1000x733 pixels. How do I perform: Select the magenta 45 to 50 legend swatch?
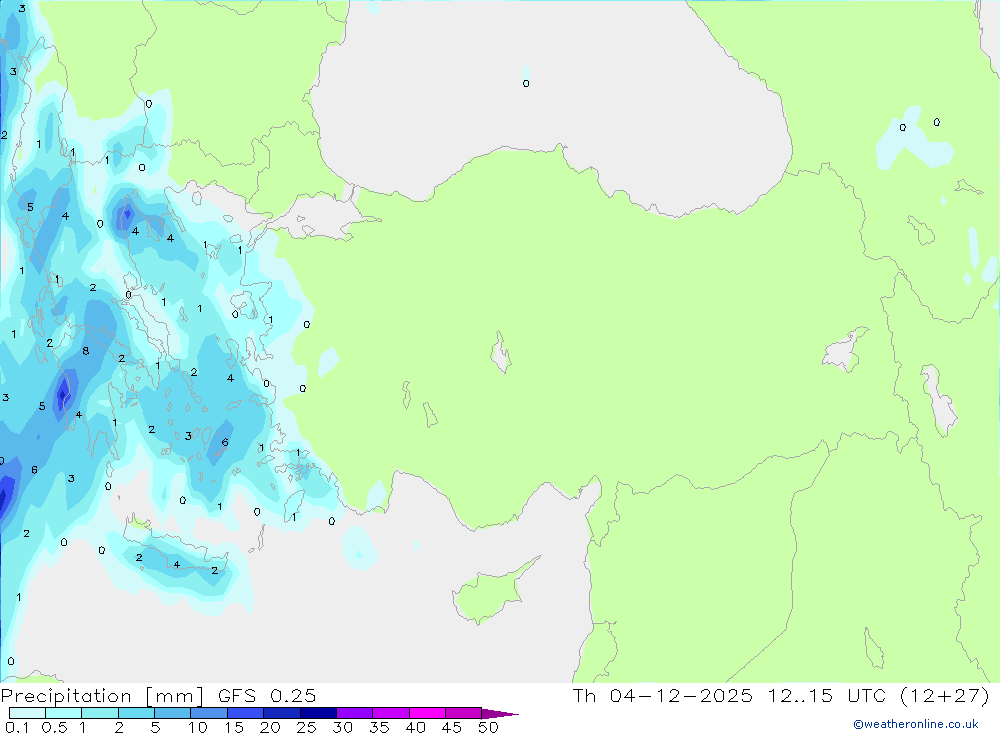click(x=462, y=713)
